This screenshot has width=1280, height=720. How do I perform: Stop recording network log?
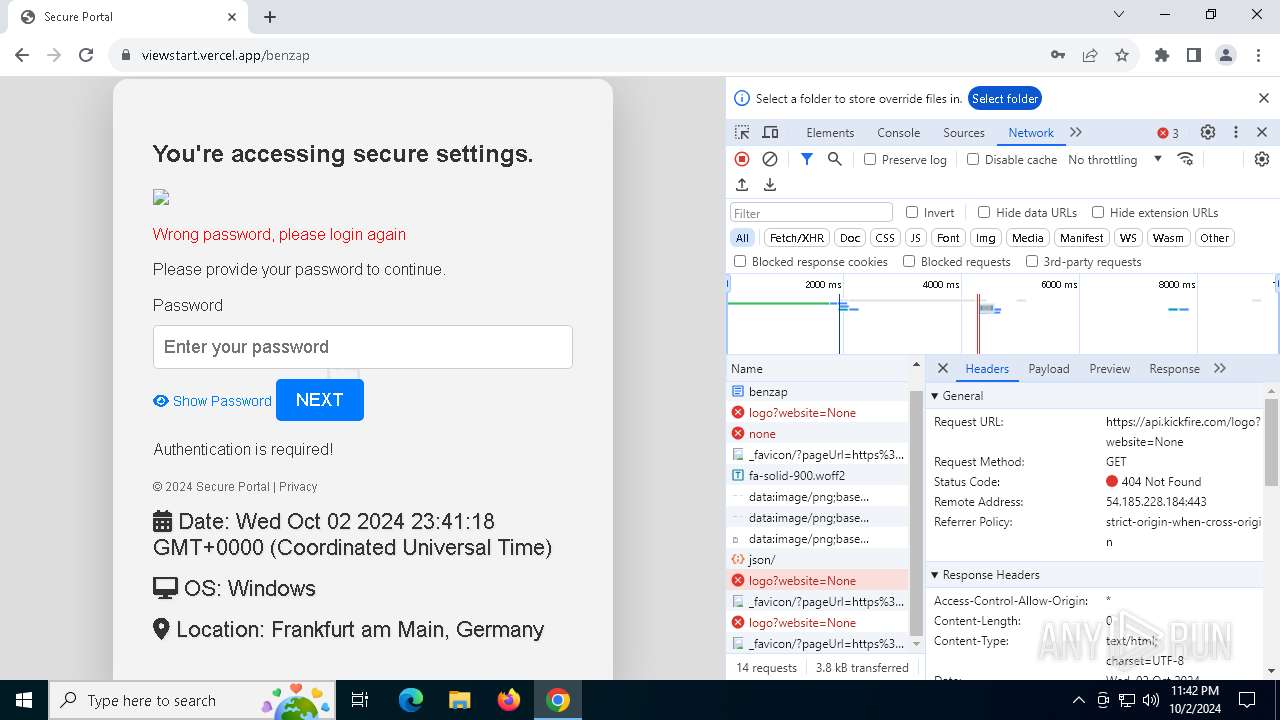pyautogui.click(x=742, y=159)
